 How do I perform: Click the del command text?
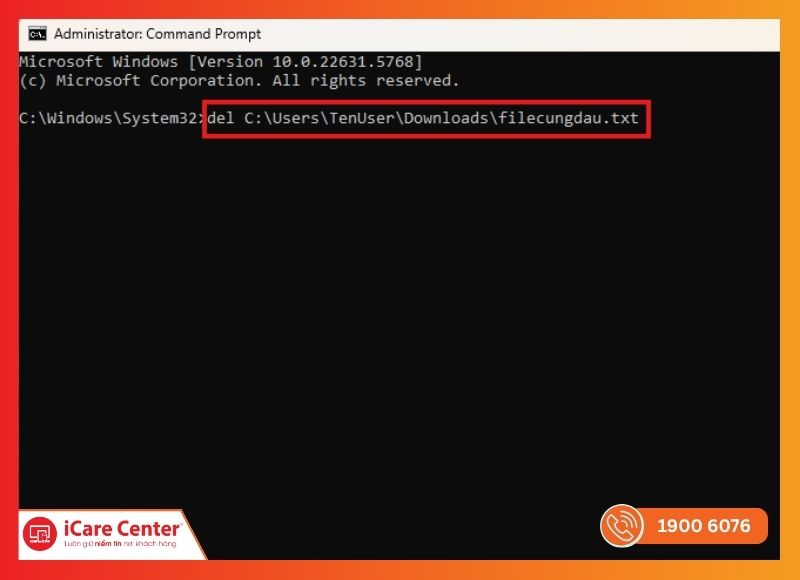coord(220,118)
